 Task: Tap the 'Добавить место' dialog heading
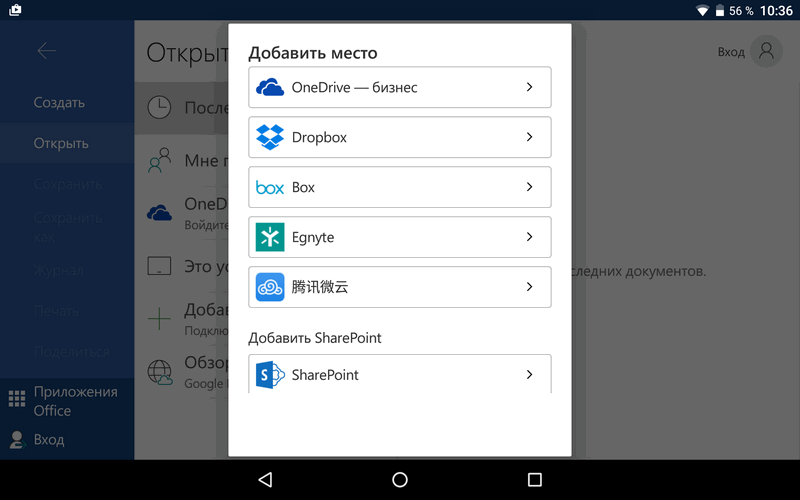[313, 53]
